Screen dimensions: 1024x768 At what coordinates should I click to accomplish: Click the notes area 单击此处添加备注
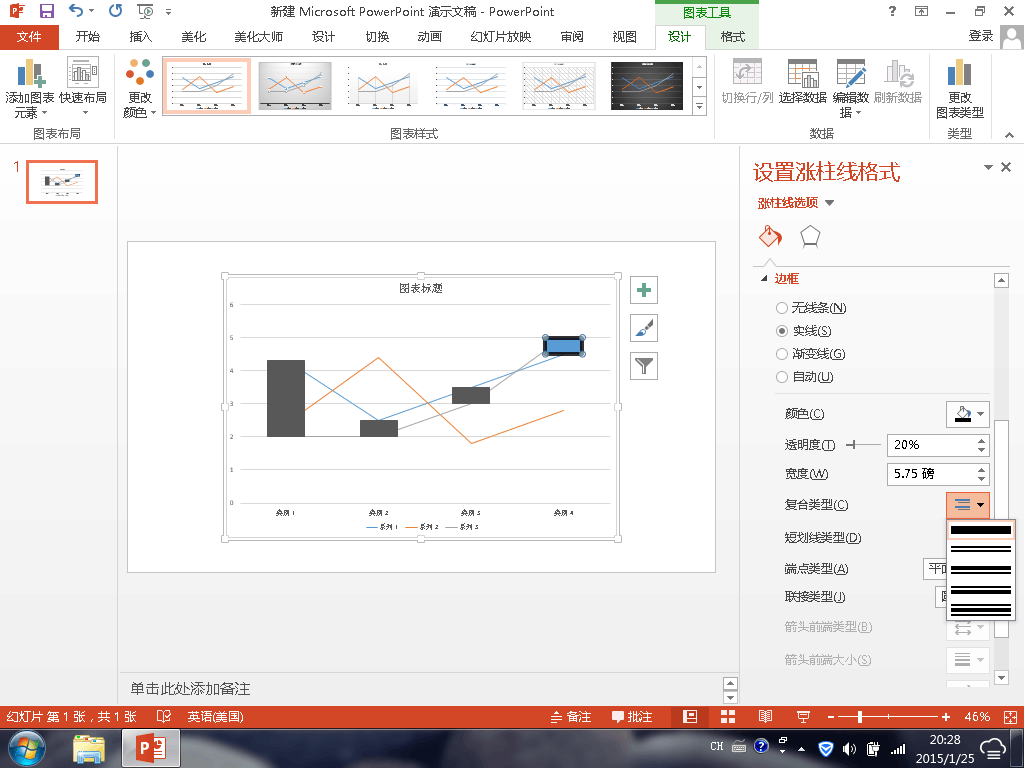coord(190,689)
